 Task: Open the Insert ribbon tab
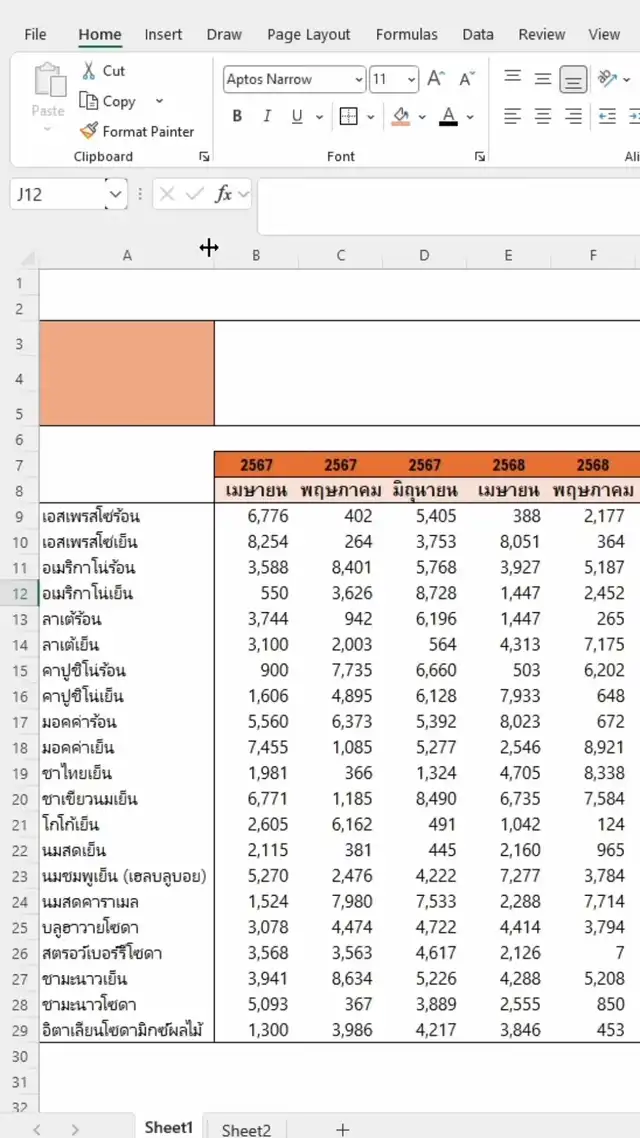tap(163, 34)
